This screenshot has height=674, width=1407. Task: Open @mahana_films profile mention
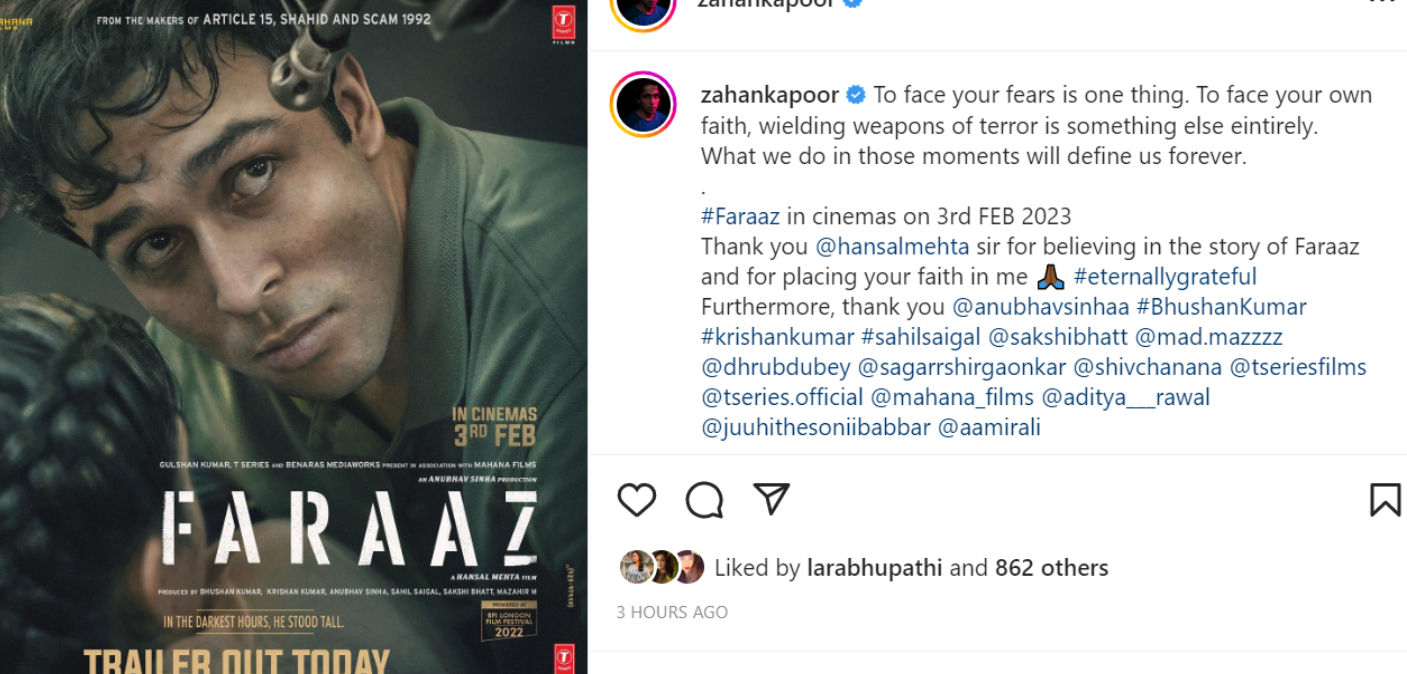pos(952,397)
